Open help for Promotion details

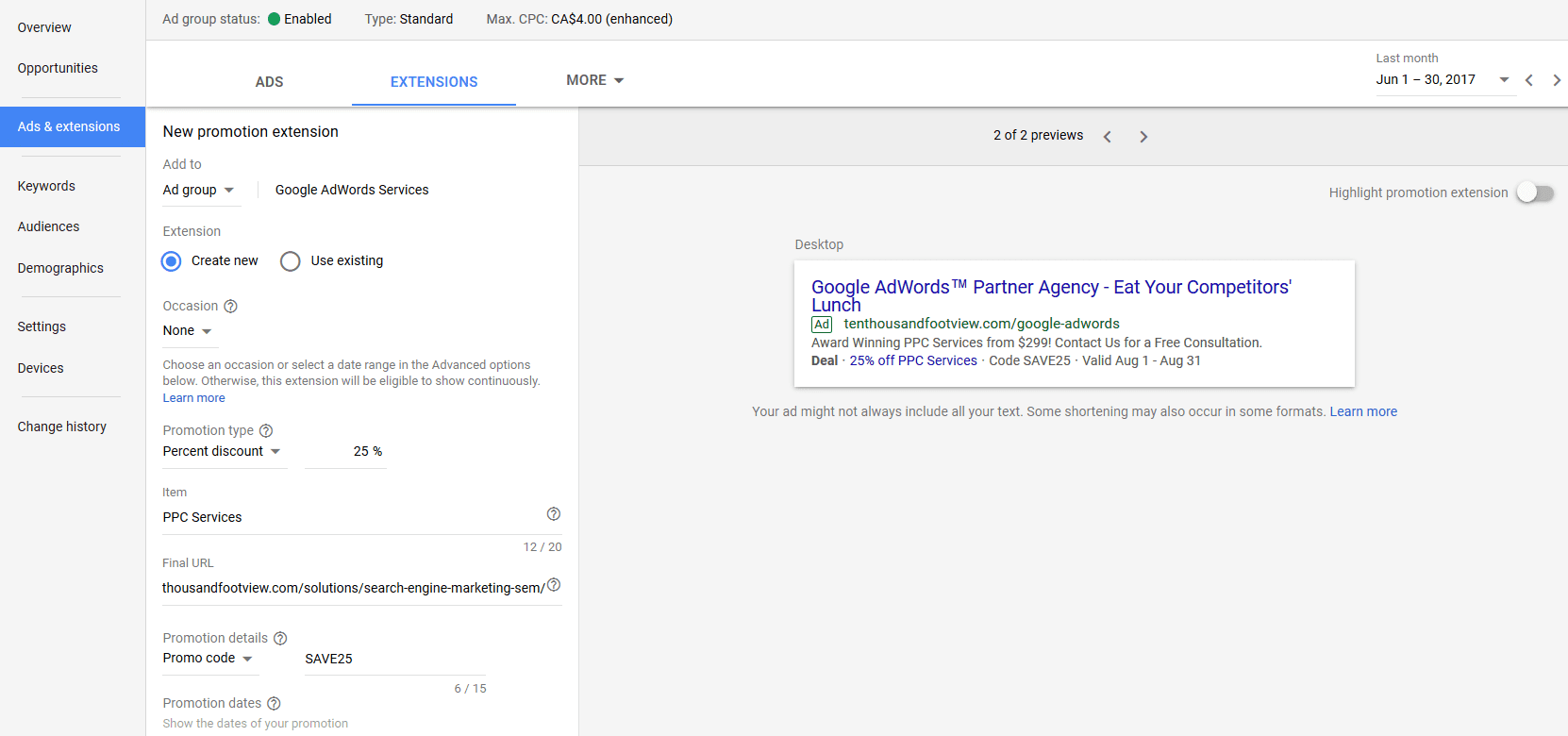(280, 638)
